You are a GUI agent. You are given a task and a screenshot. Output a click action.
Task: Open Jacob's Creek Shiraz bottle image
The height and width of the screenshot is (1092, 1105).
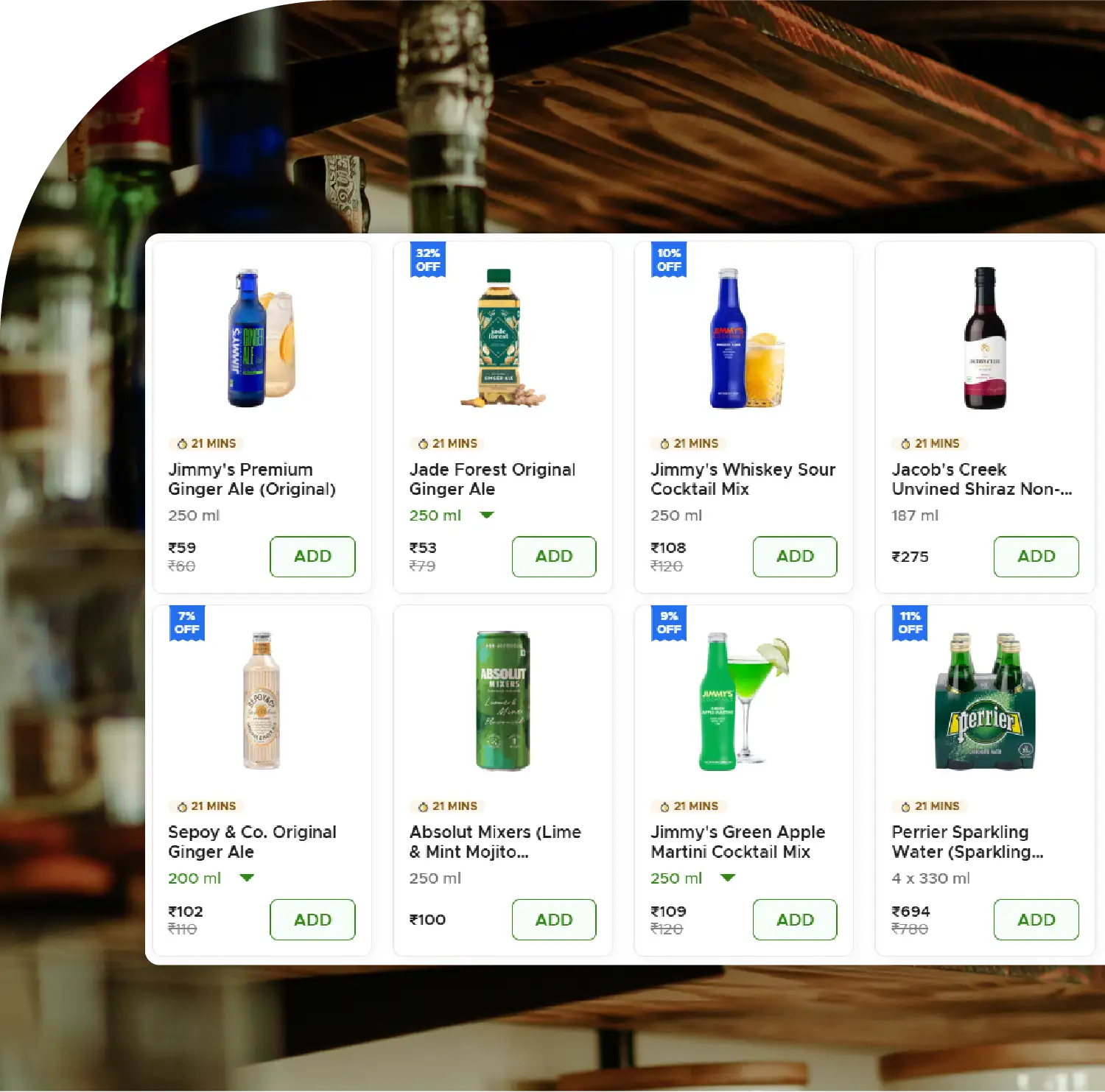click(x=985, y=338)
